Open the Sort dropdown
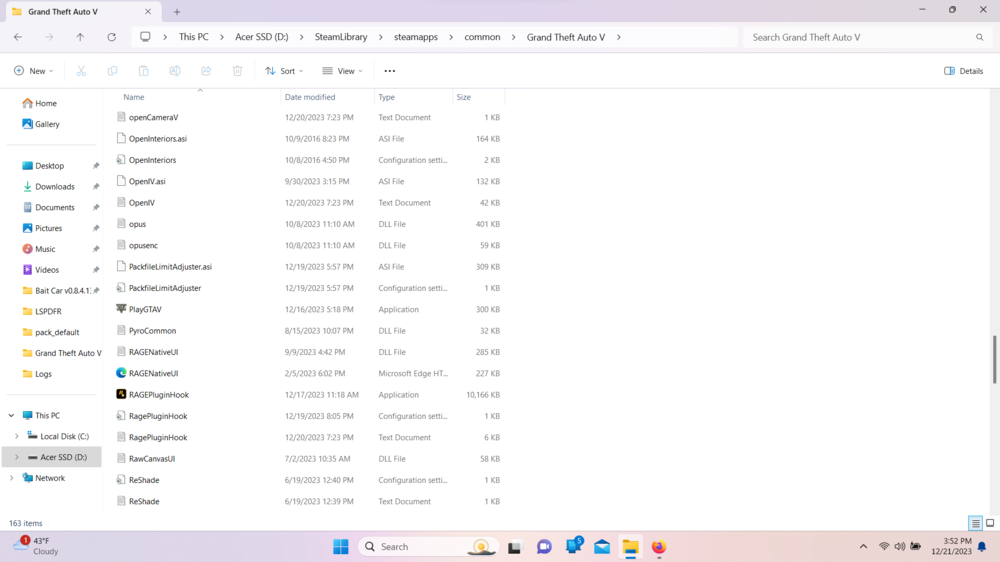Viewport: 1000px width, 562px height. click(284, 71)
